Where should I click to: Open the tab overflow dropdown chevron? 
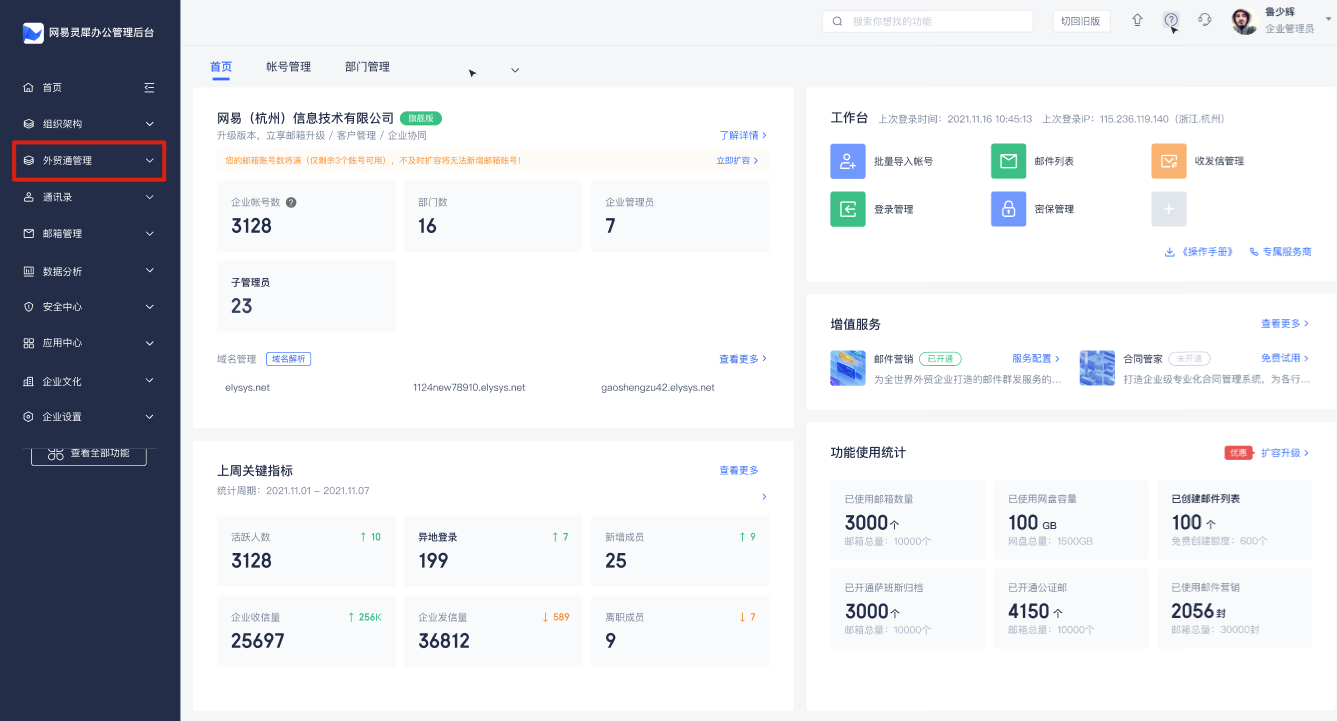(x=515, y=70)
